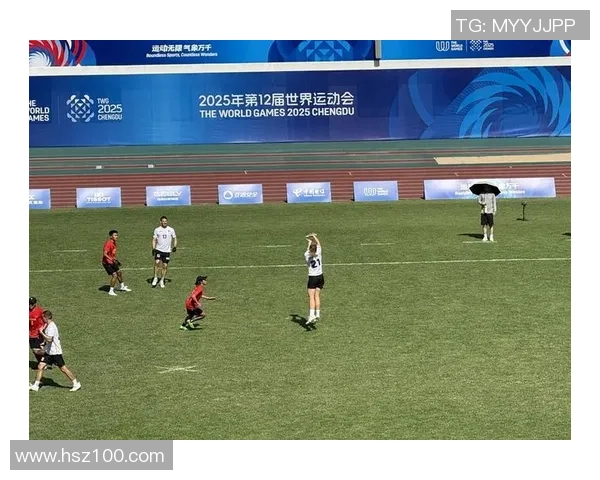Viewport: 600px width, 480px height.
Task: Click the red-white swirl graphic top left
Action: pos(57,53)
